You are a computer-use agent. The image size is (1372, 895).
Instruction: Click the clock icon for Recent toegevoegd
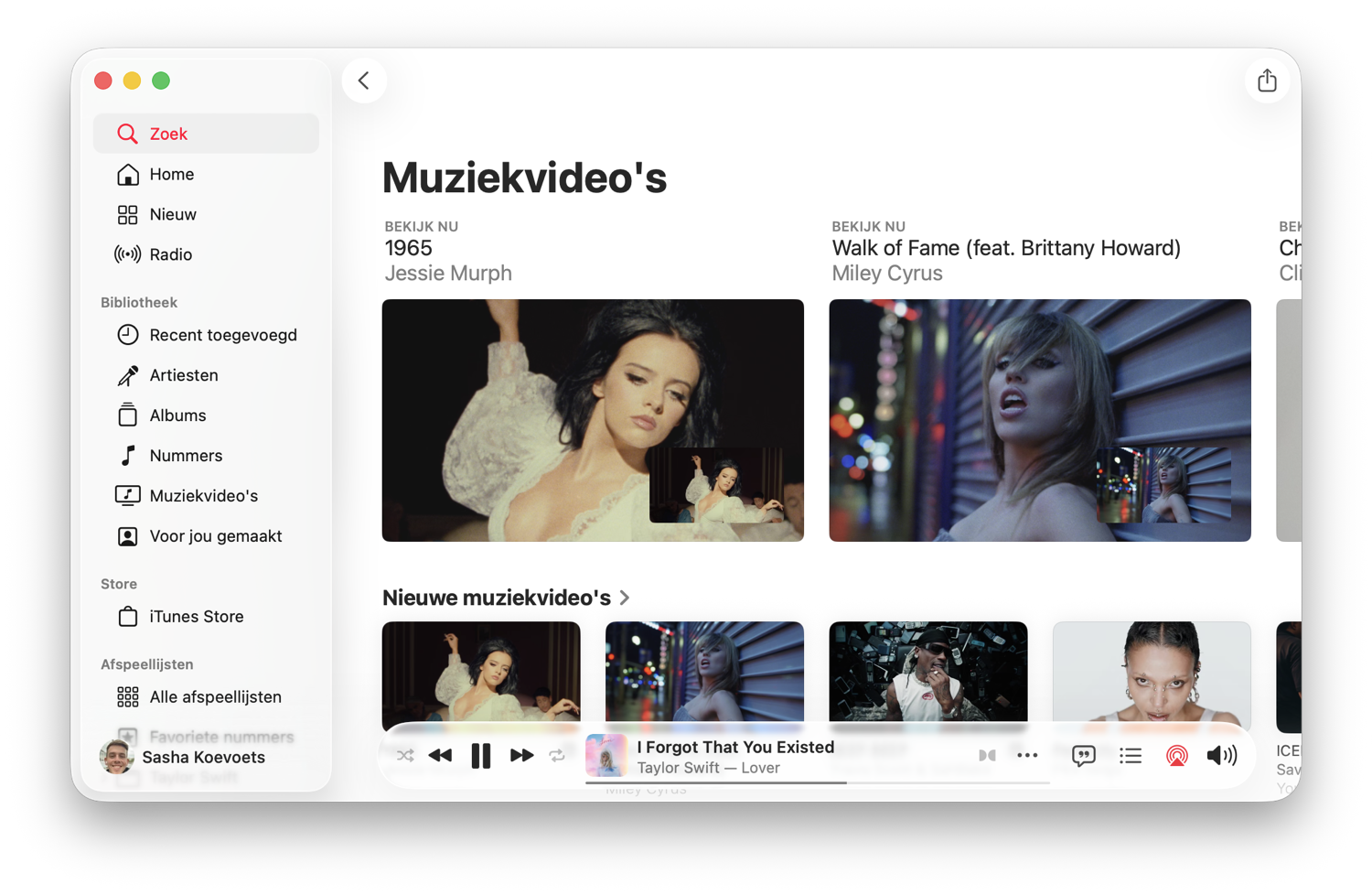tap(127, 335)
